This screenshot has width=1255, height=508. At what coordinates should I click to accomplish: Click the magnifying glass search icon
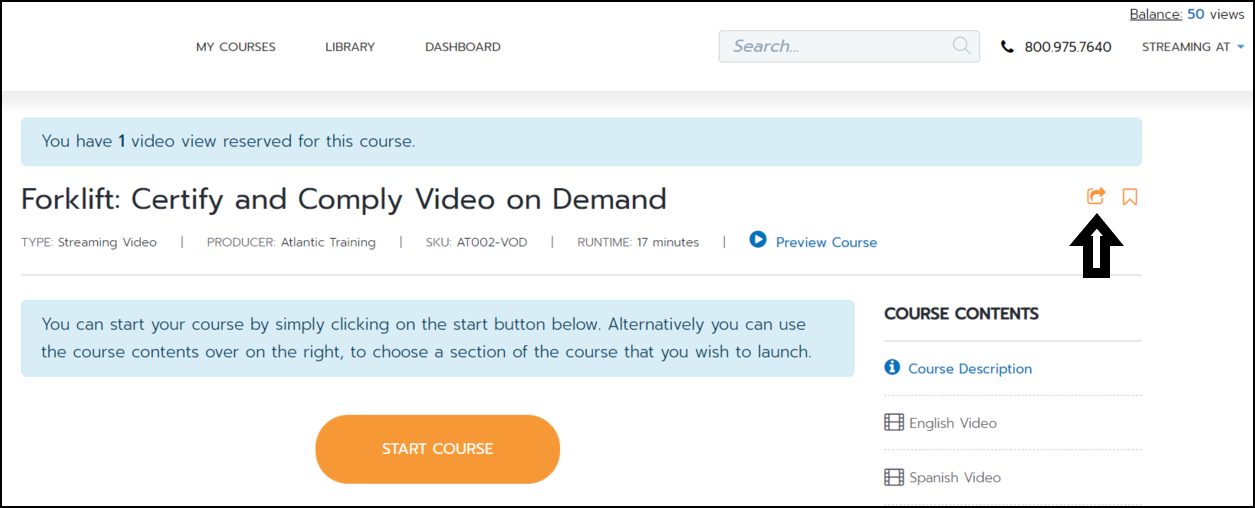pos(961,45)
